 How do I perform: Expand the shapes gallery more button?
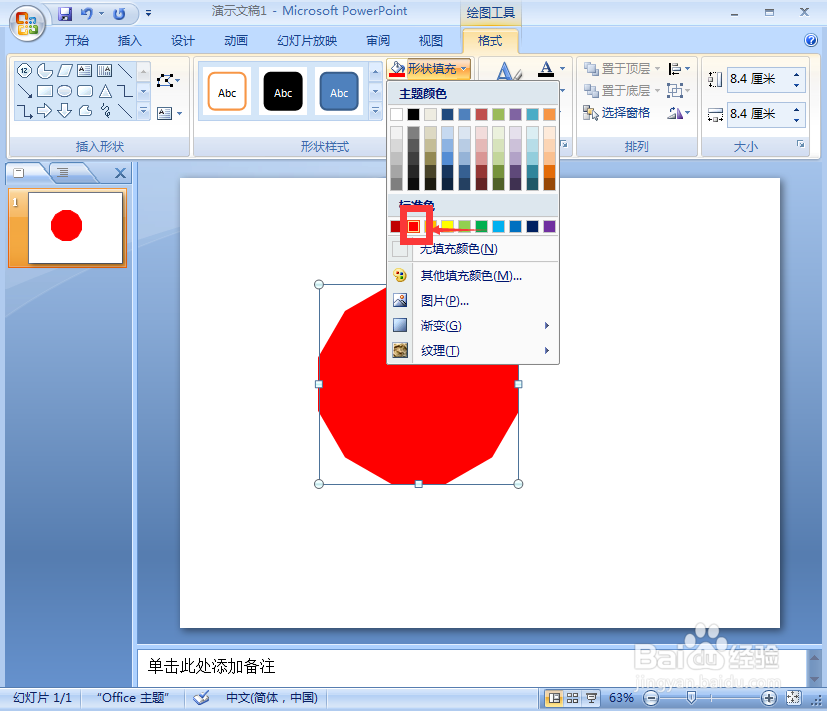tap(143, 111)
